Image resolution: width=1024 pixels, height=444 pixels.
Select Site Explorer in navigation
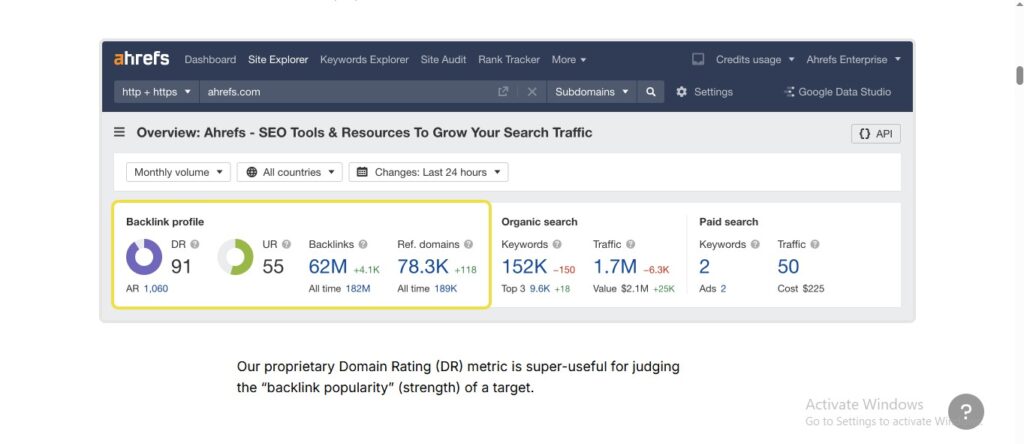278,59
